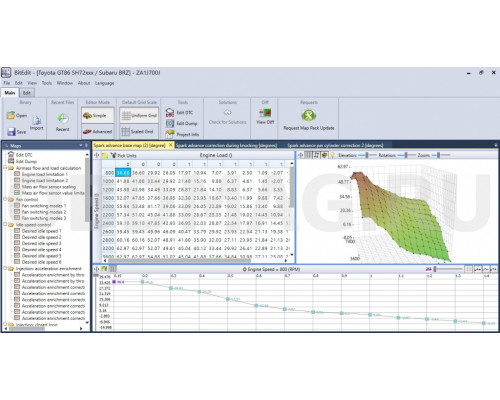Select Edit Dump in Maps tree
The width and height of the screenshot is (500, 400).
point(22,161)
